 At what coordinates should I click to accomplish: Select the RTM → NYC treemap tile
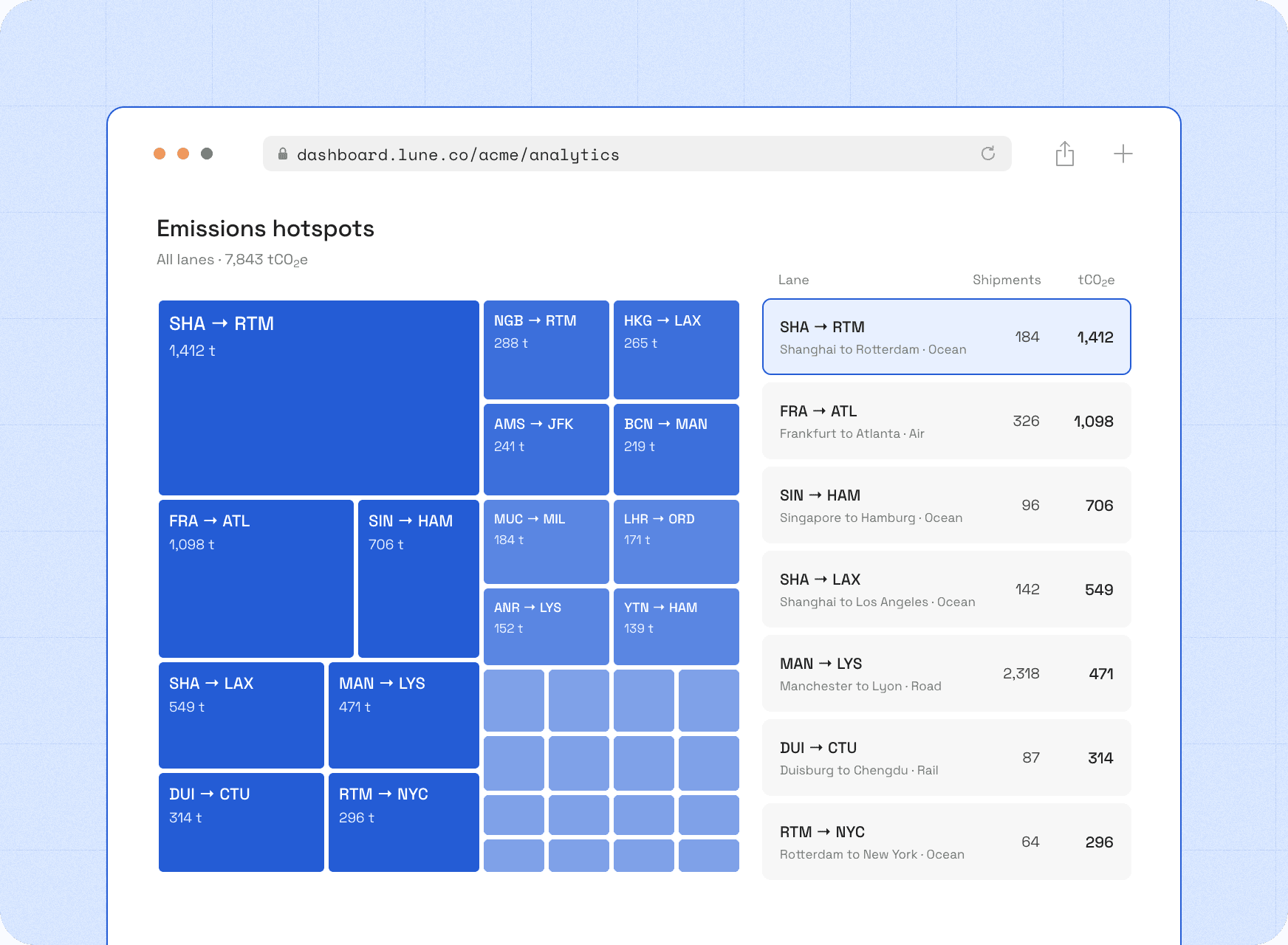404,822
